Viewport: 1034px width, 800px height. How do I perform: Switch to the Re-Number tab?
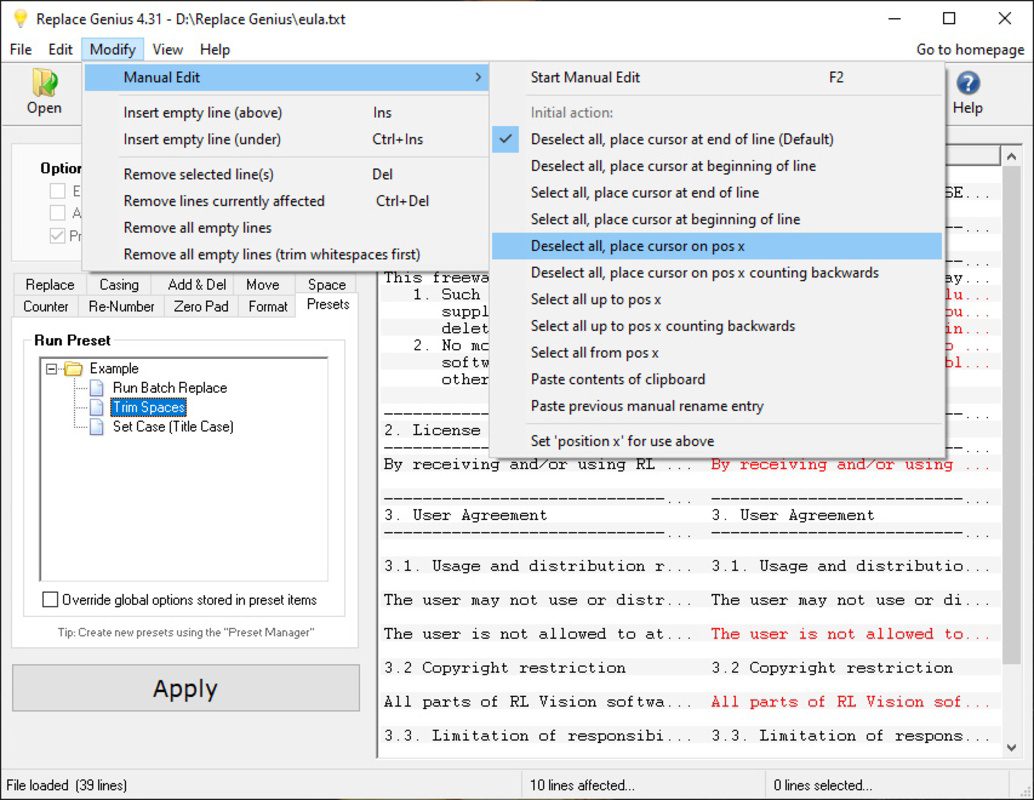click(x=121, y=307)
